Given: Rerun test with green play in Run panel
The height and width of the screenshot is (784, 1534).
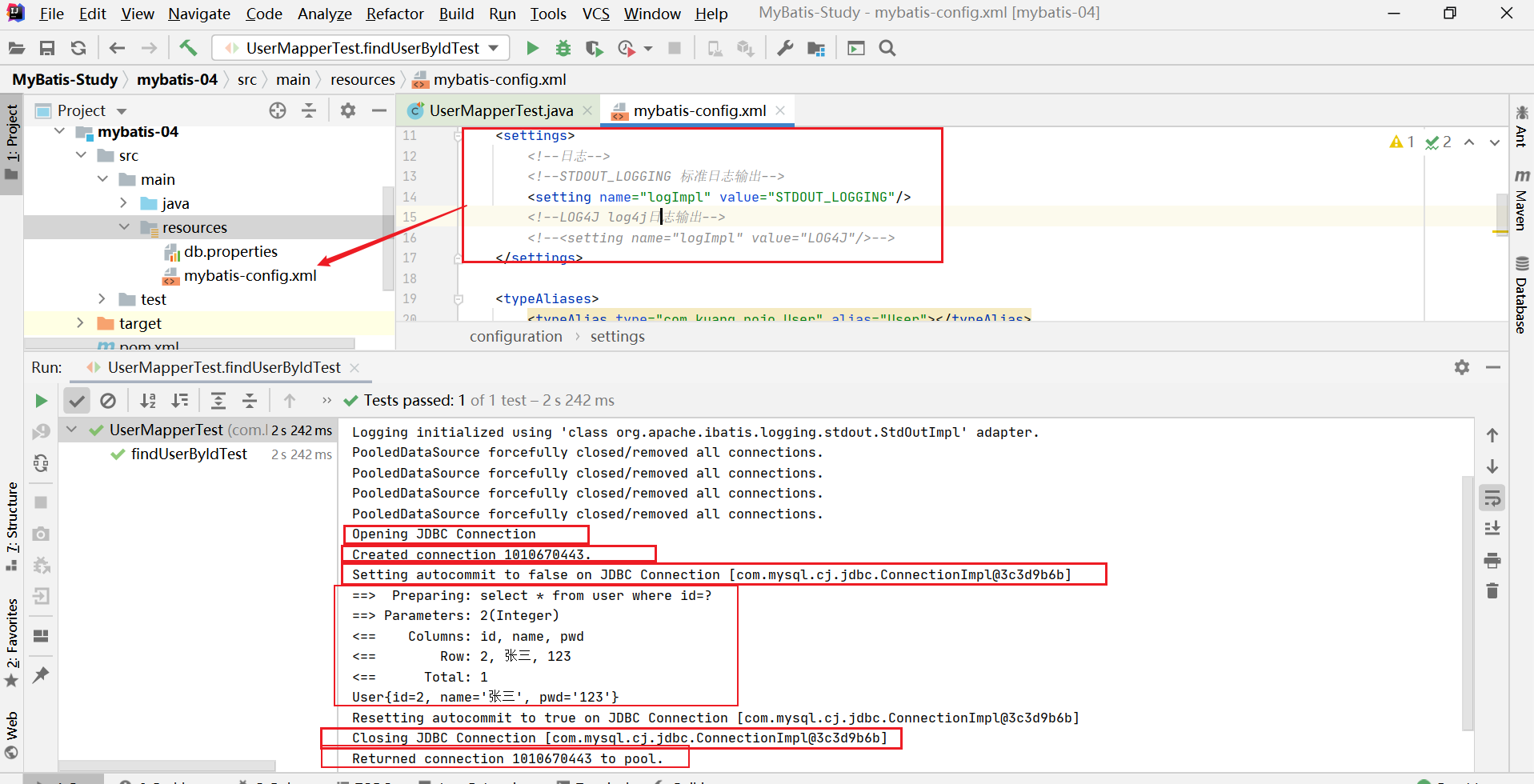Looking at the screenshot, I should click(41, 401).
